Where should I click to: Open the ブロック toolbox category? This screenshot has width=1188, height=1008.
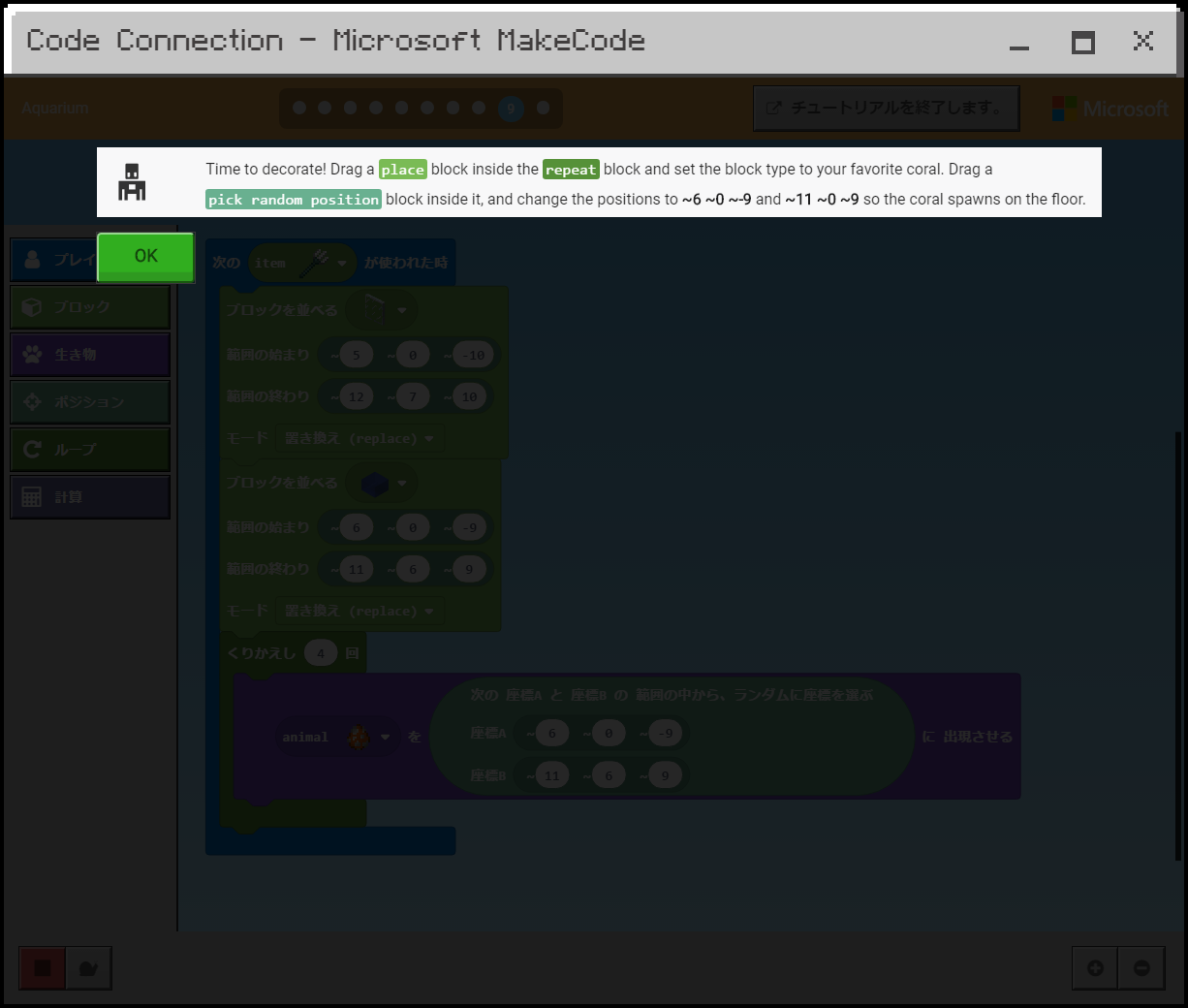(90, 307)
